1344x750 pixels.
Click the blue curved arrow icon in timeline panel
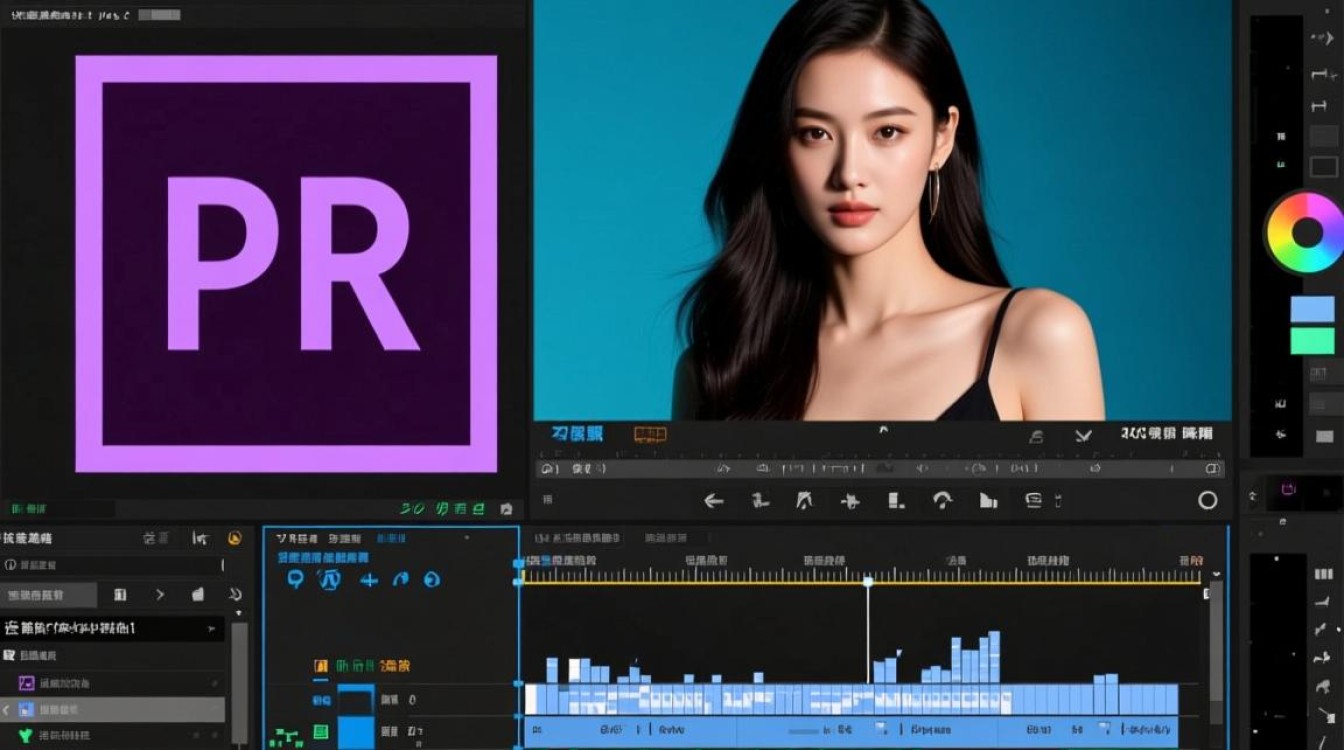click(401, 579)
